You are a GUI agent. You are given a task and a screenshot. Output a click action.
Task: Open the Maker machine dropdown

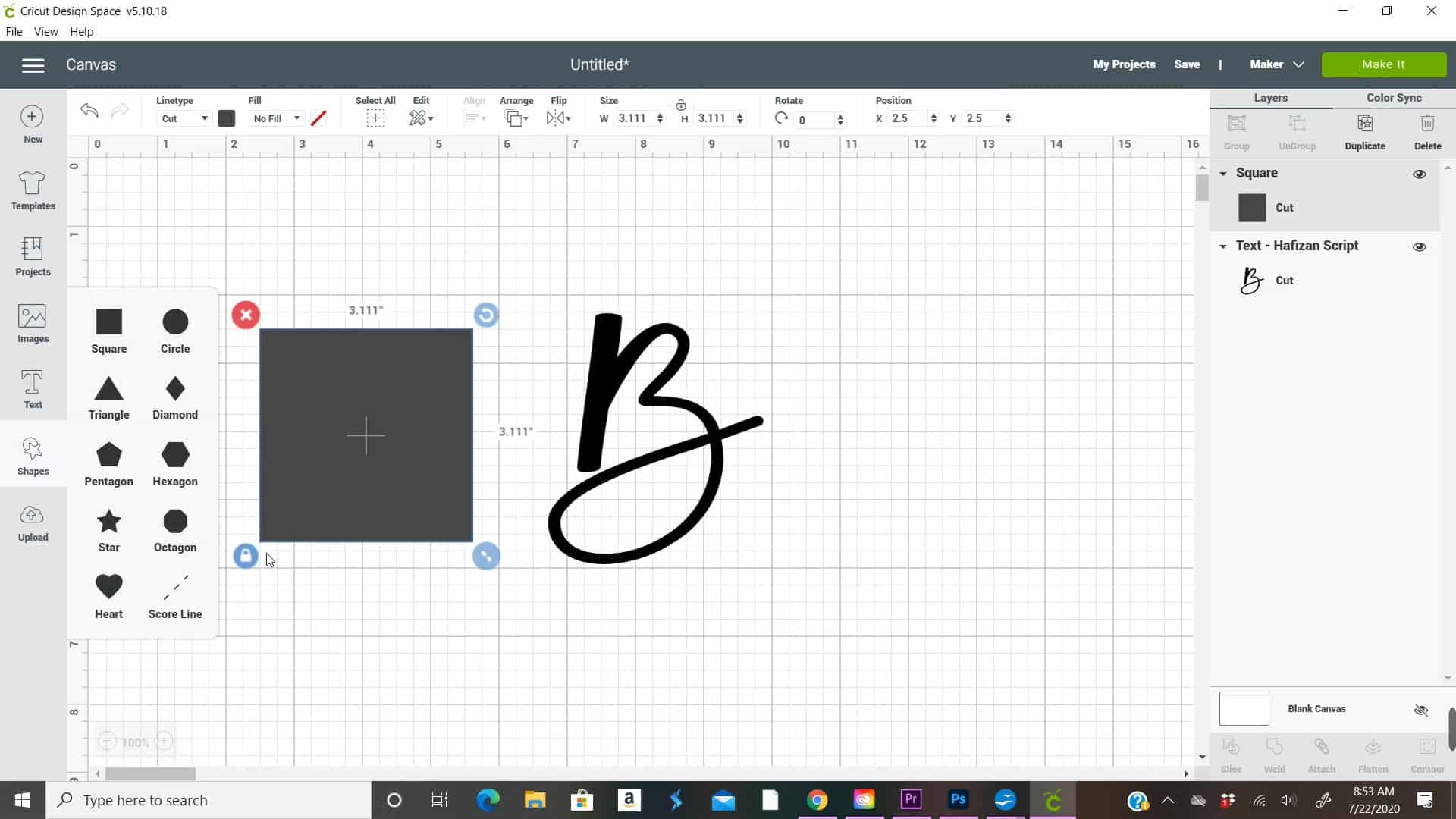(1277, 64)
